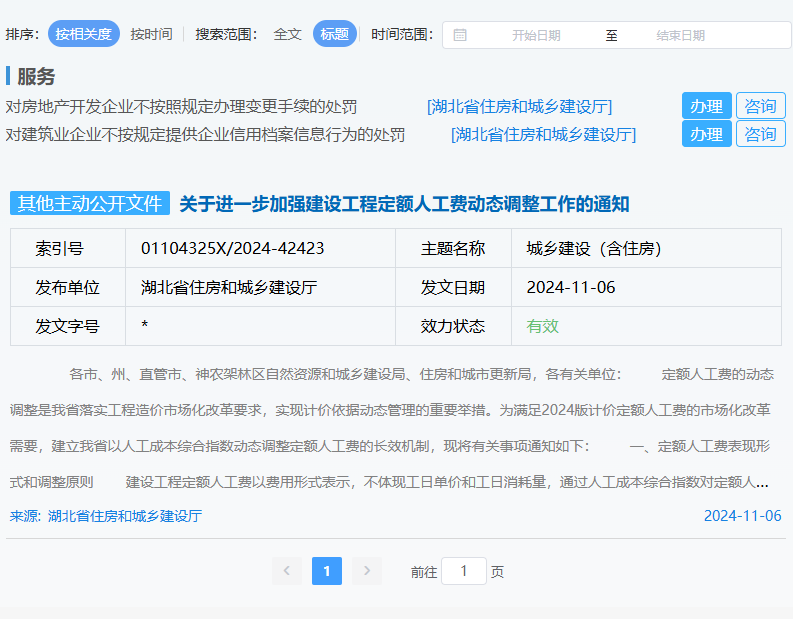Viewport: 793px width, 619px height.
Task: Select page 1 in pagination
Action: pos(326,571)
